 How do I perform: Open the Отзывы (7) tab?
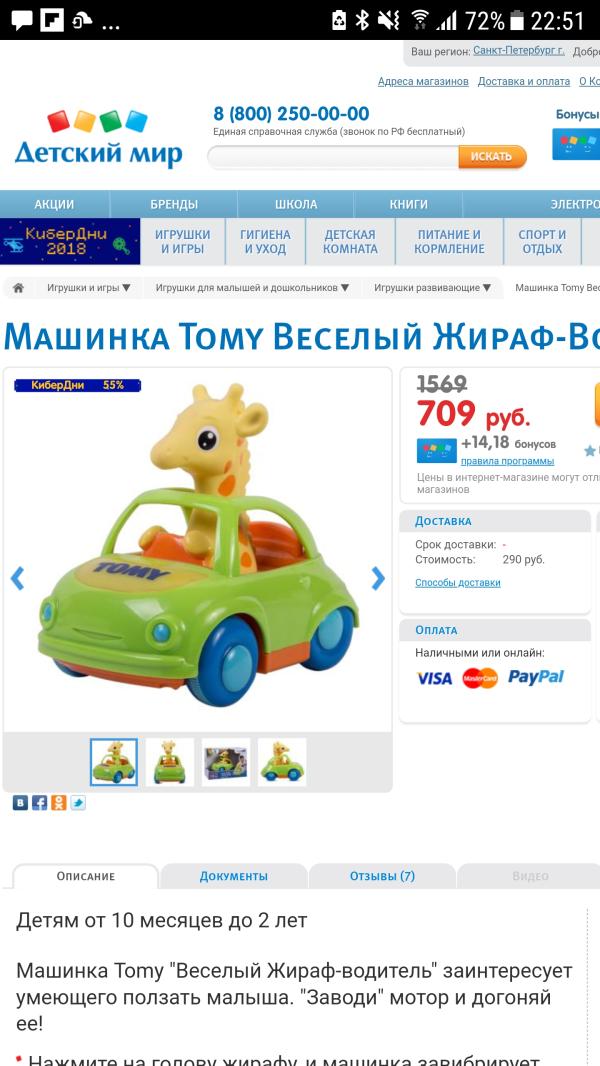point(382,876)
